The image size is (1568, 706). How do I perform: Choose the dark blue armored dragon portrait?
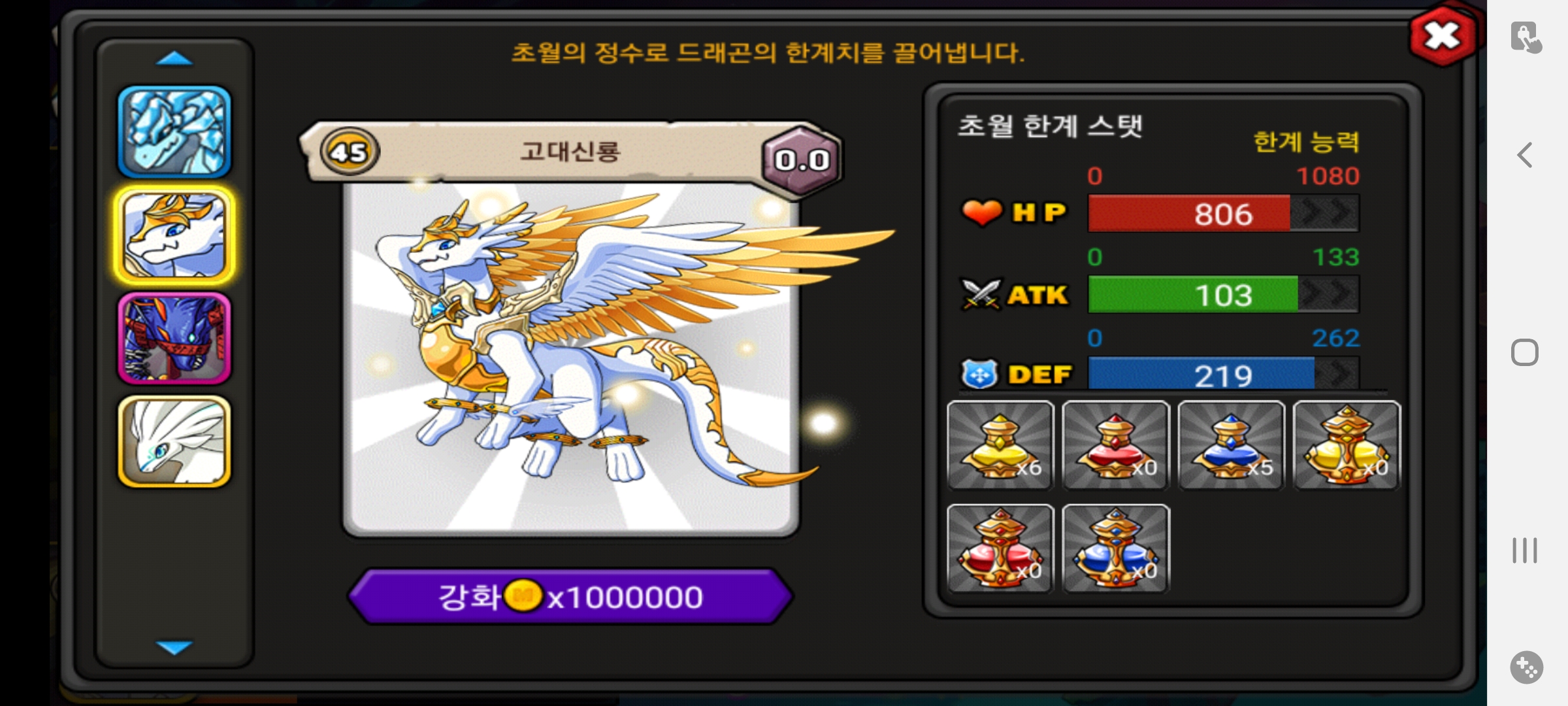click(174, 338)
